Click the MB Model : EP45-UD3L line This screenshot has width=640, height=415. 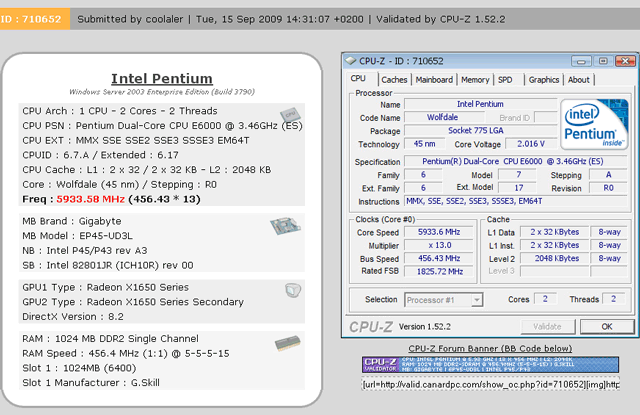point(77,236)
